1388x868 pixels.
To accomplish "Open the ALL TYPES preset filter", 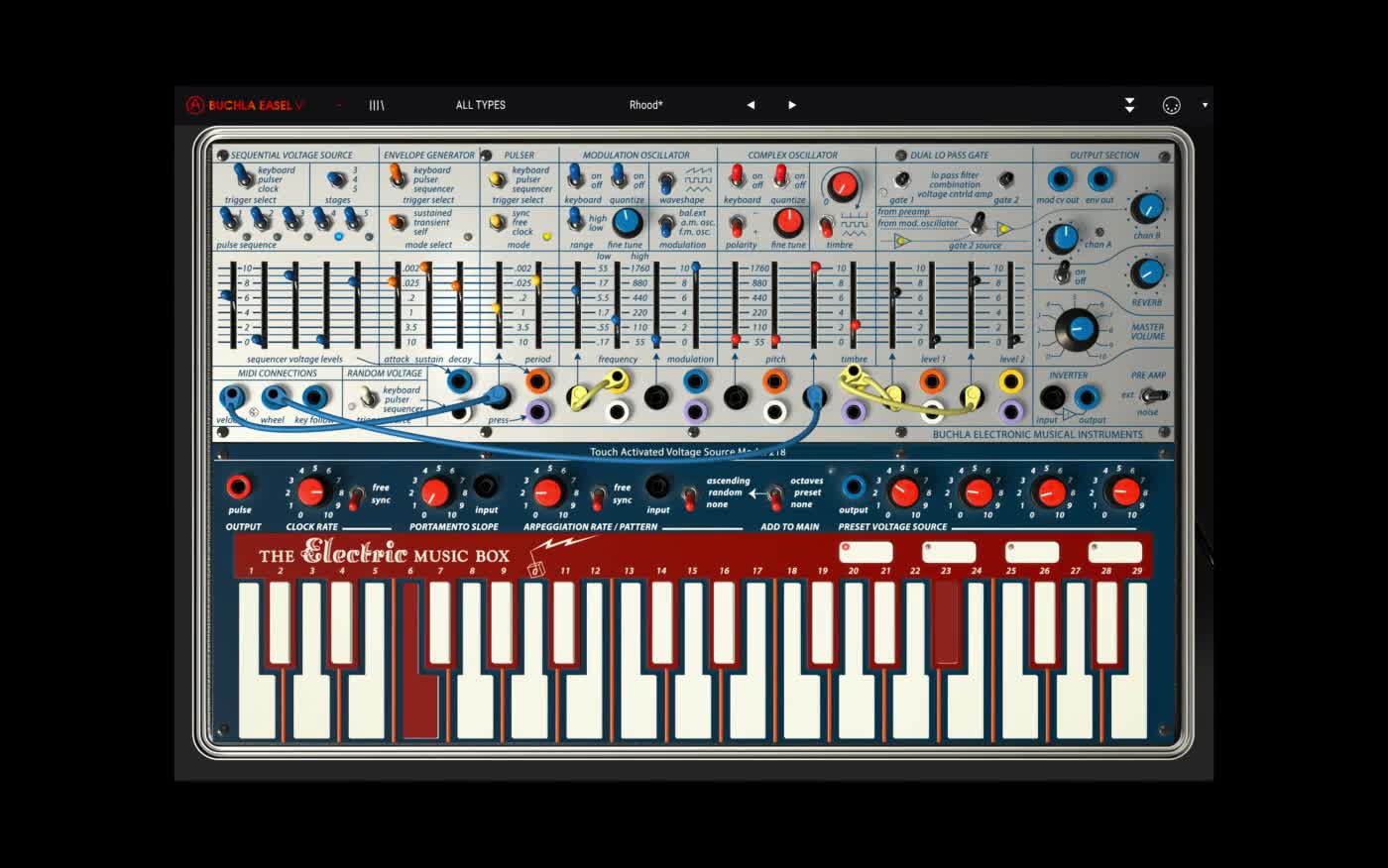I will tap(480, 104).
